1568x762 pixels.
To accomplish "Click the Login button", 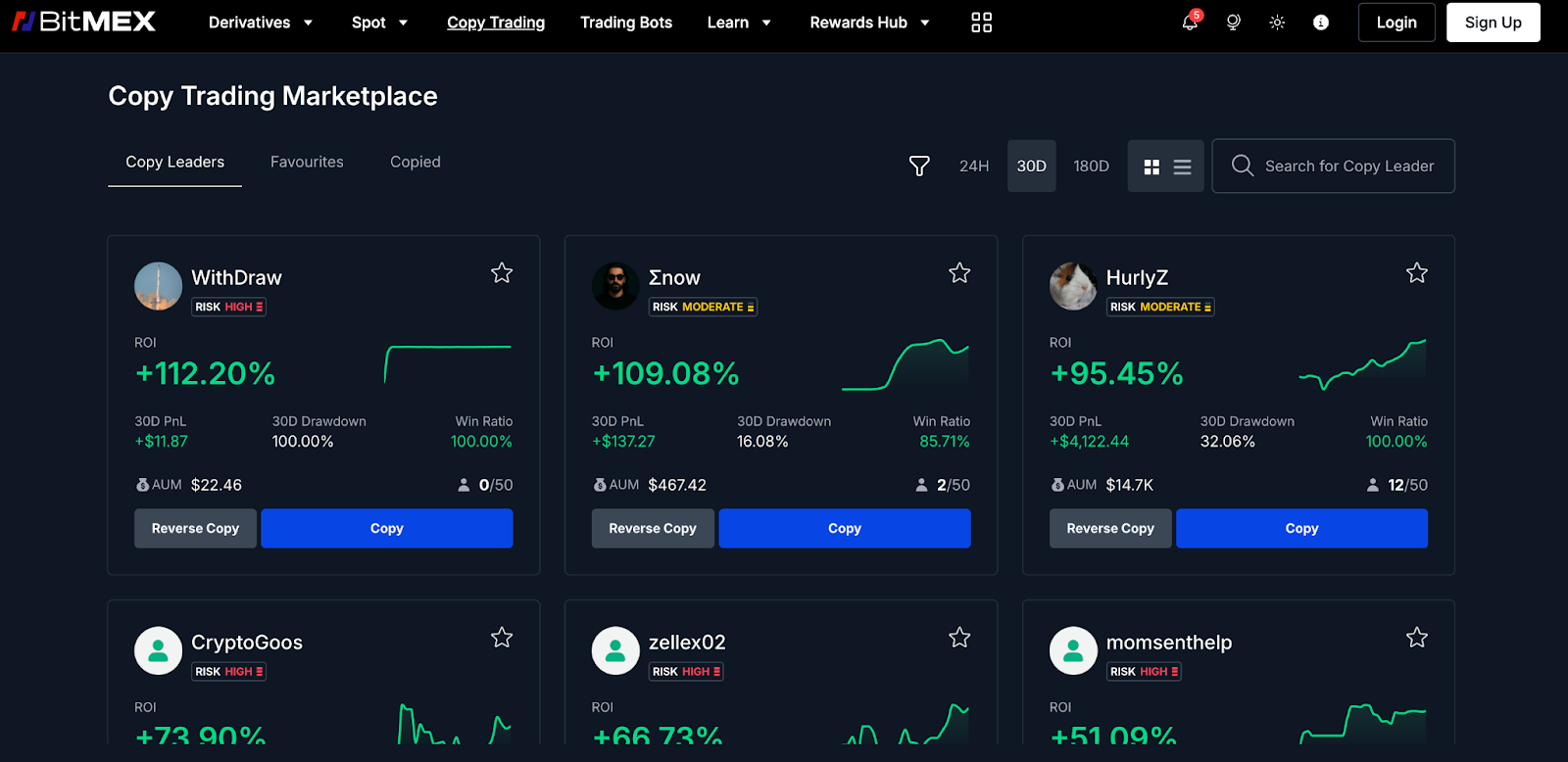I will pos(1396,23).
